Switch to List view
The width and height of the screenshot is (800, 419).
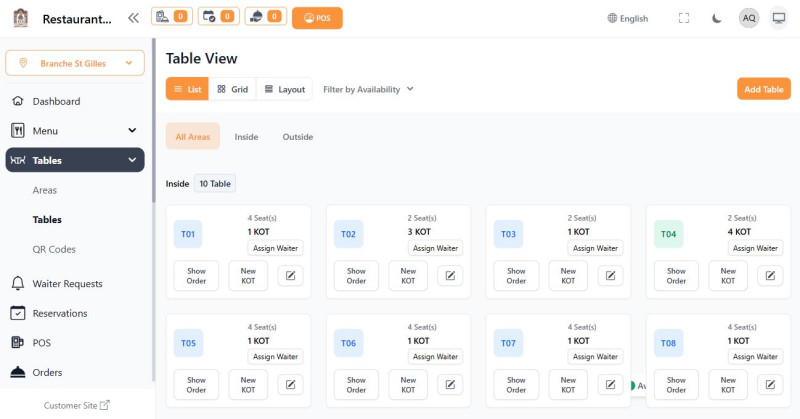(x=187, y=89)
